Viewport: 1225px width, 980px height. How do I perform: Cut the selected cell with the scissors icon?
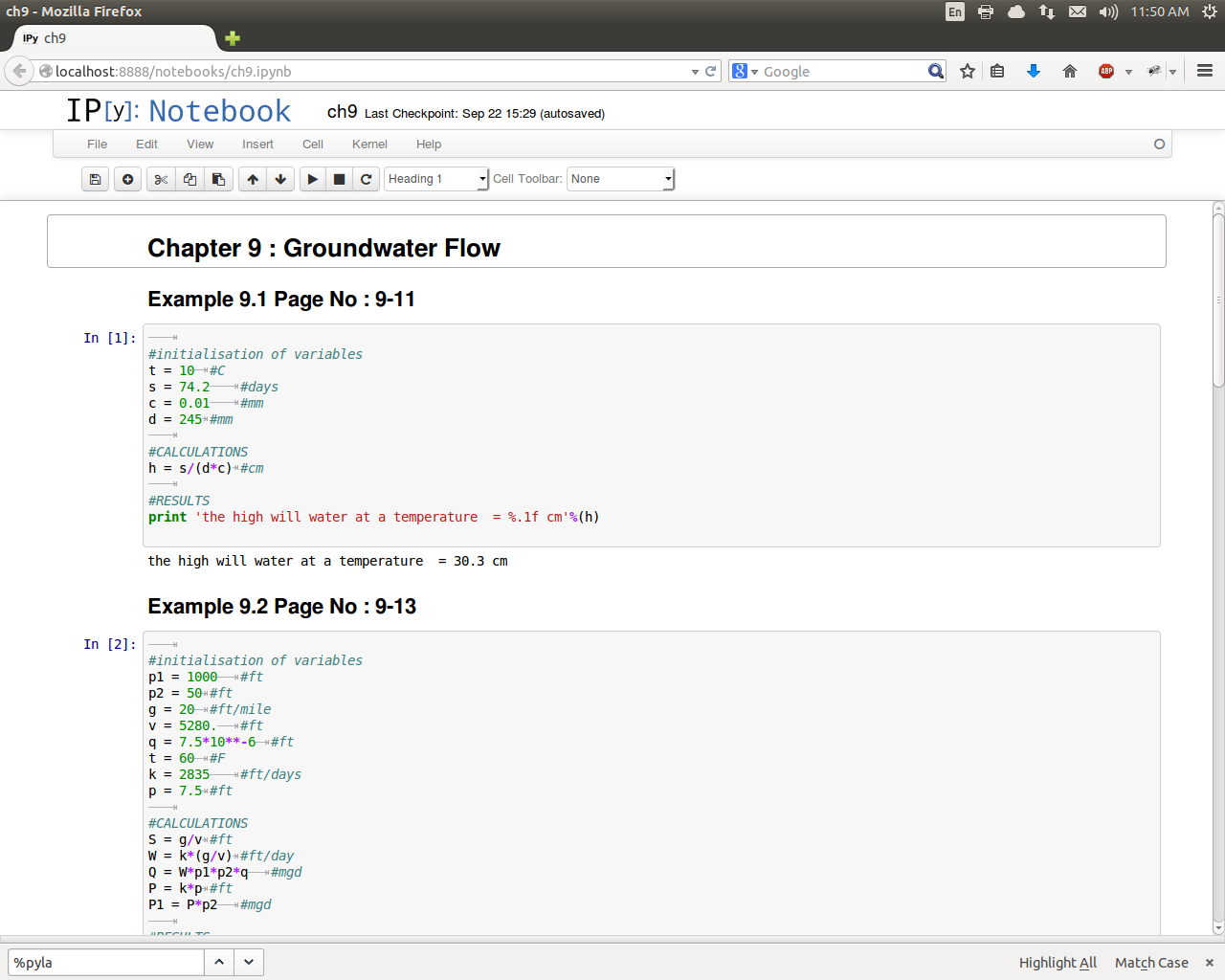(x=161, y=179)
